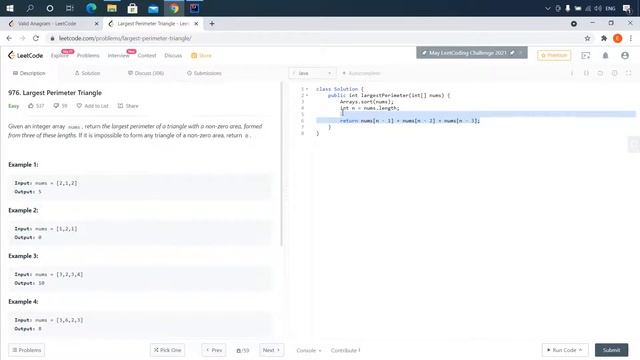This screenshot has width=640, height=360.
Task: Open the Mail app from the taskbar
Action: pos(153,8)
